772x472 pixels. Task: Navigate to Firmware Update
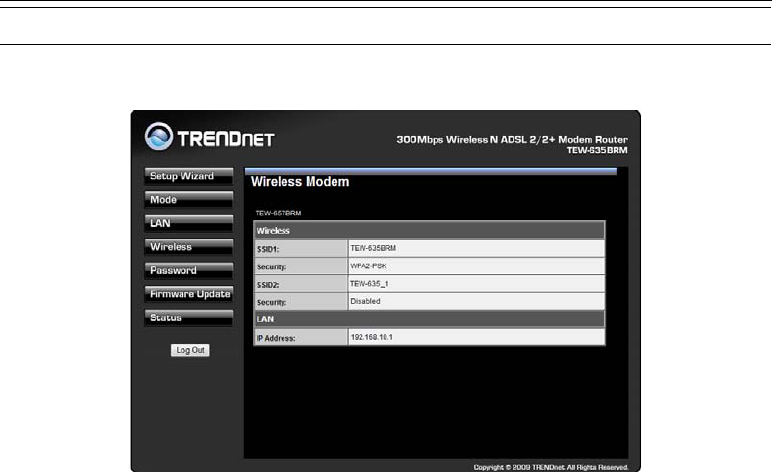(189, 294)
